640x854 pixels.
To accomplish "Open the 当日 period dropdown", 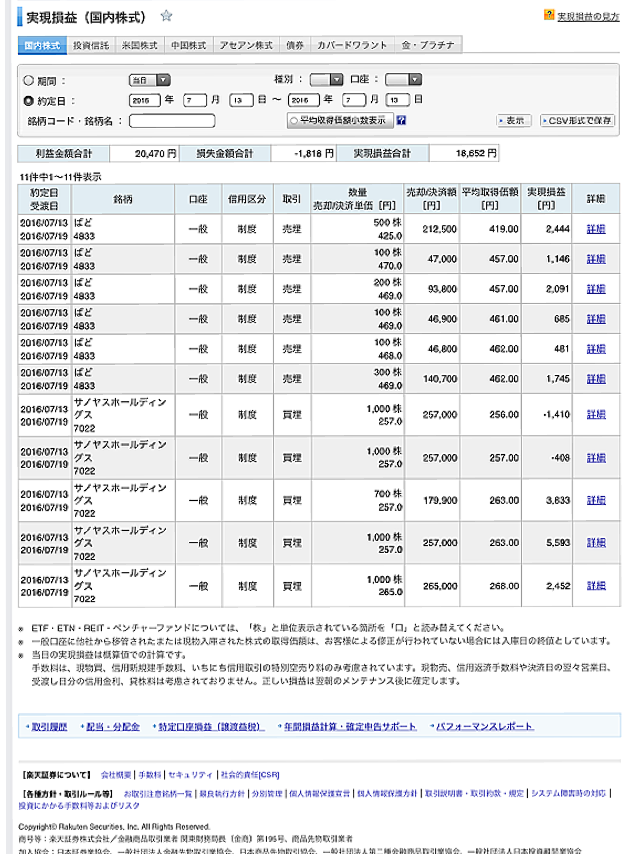I will click(149, 80).
